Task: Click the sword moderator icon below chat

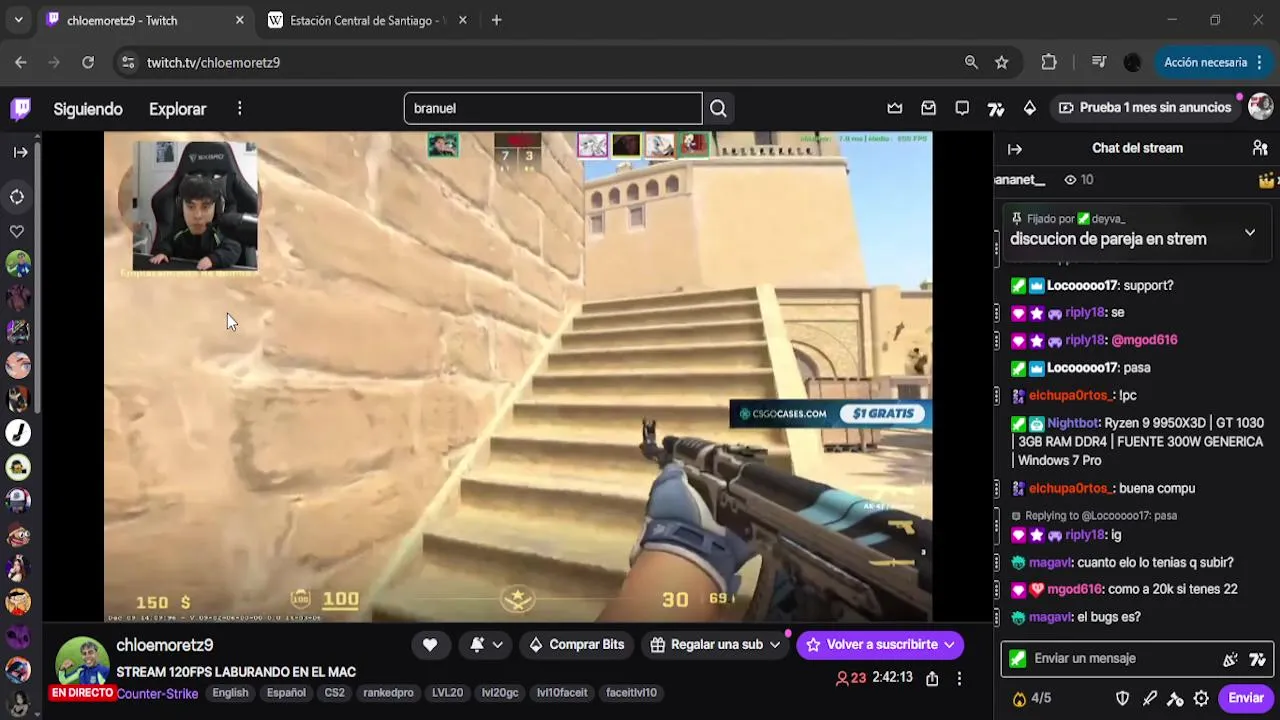Action: (1150, 698)
